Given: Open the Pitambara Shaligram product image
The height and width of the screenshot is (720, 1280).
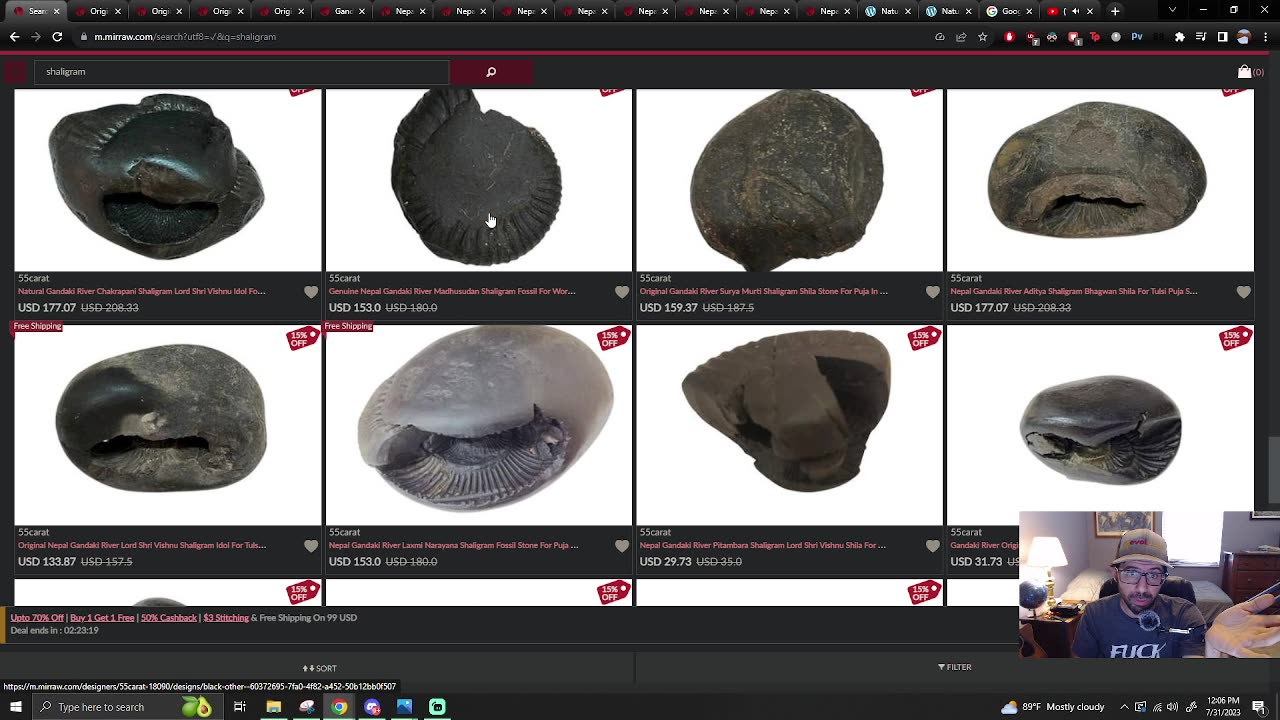Looking at the screenshot, I should 790,426.
